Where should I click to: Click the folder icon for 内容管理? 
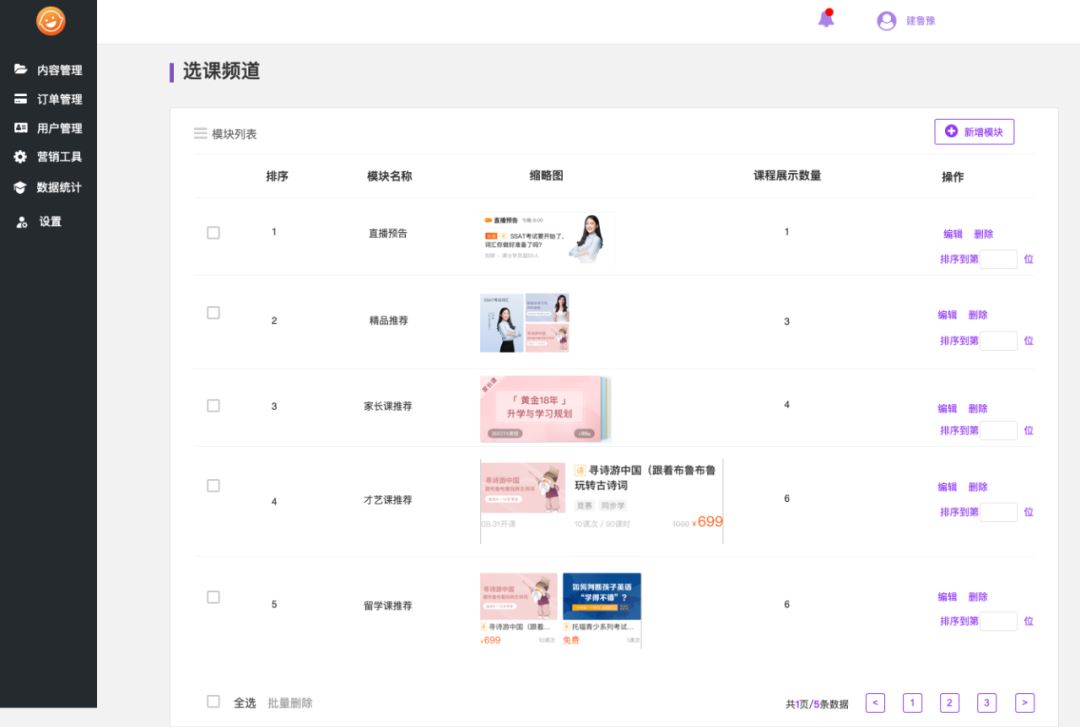click(20, 70)
